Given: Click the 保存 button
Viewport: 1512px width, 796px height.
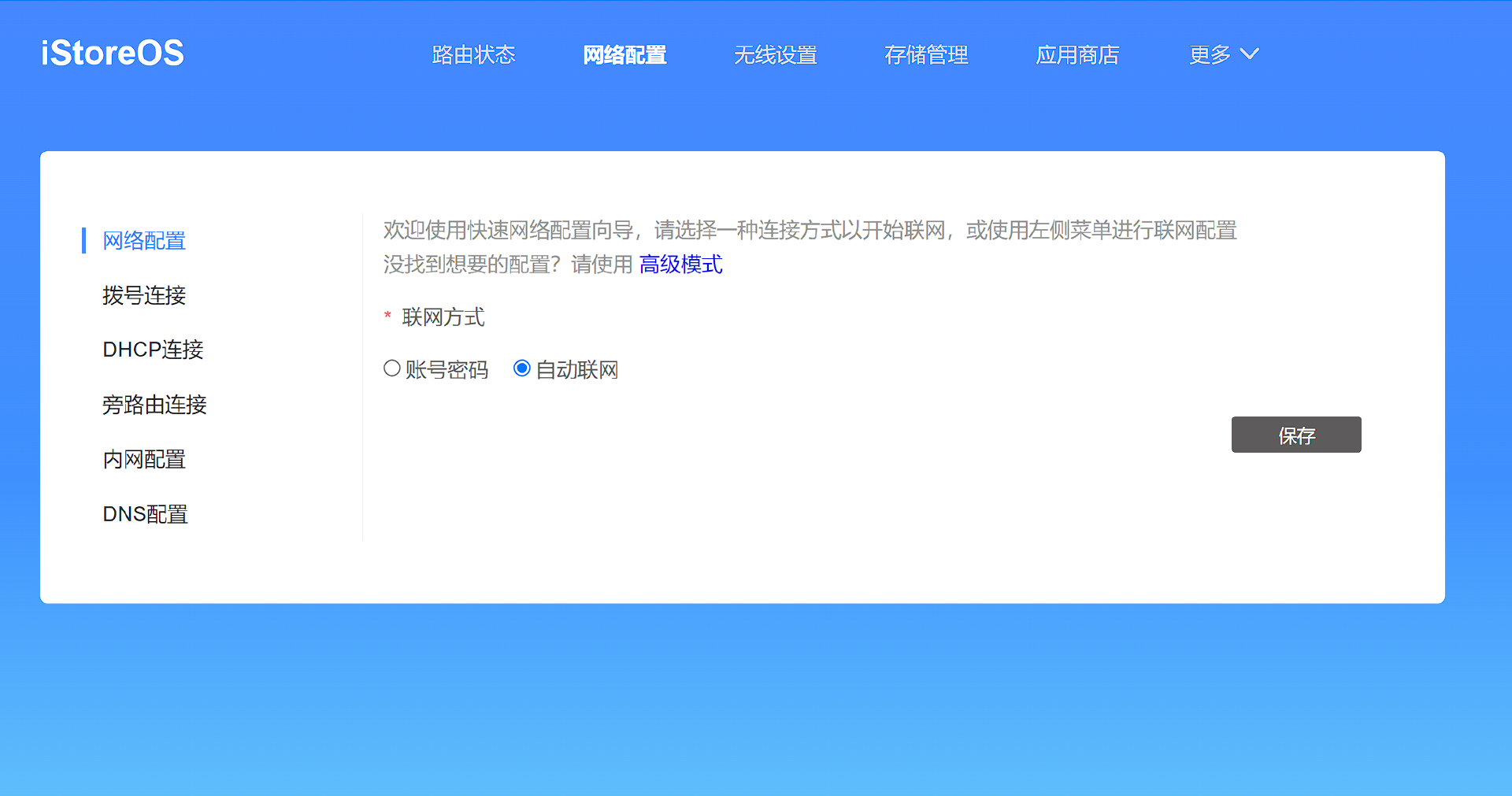Looking at the screenshot, I should [1295, 434].
